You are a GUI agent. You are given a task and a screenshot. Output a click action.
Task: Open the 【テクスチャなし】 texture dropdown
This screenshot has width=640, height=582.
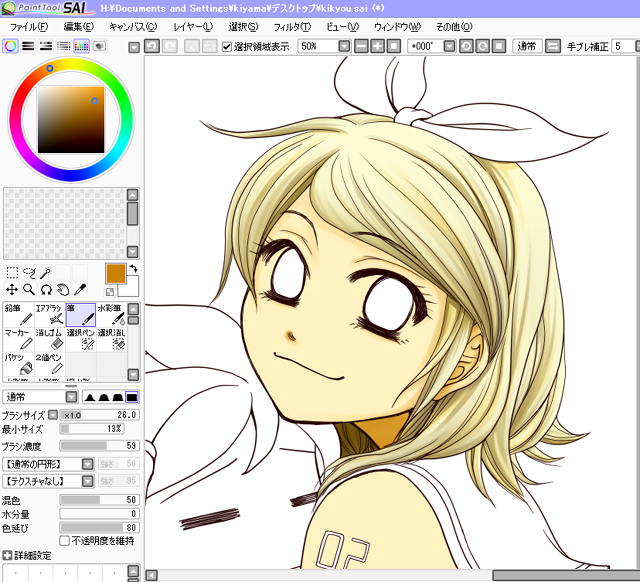click(x=88, y=481)
